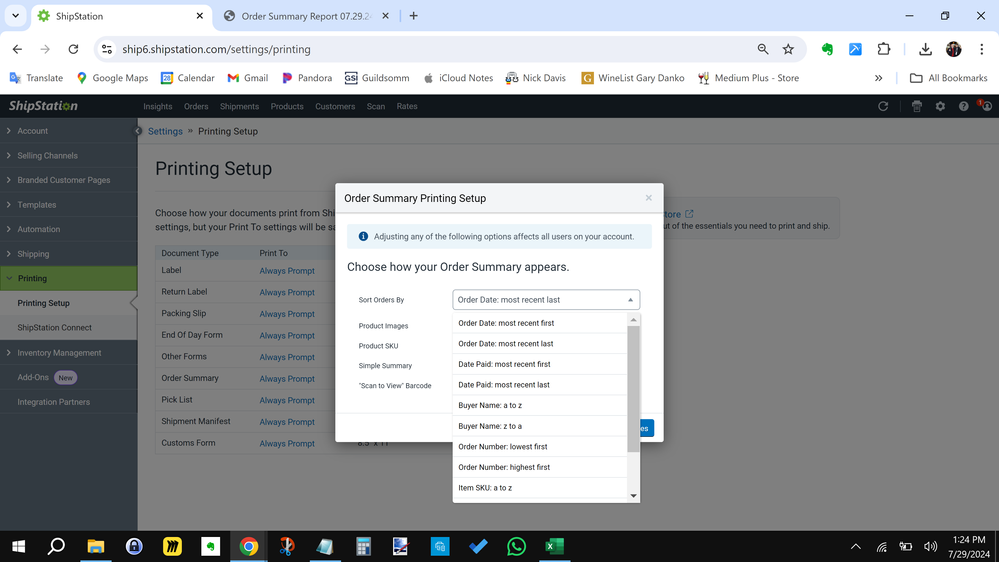This screenshot has width=999, height=562.
Task: Open the user account profile icon with notification
Action: pyautogui.click(x=985, y=106)
